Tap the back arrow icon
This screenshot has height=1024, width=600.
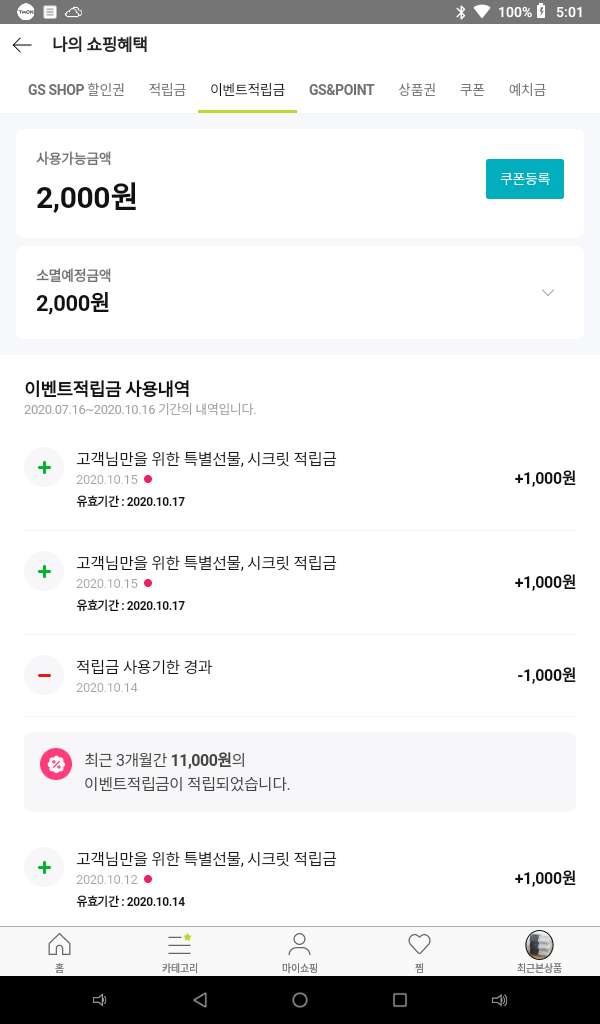point(22,45)
